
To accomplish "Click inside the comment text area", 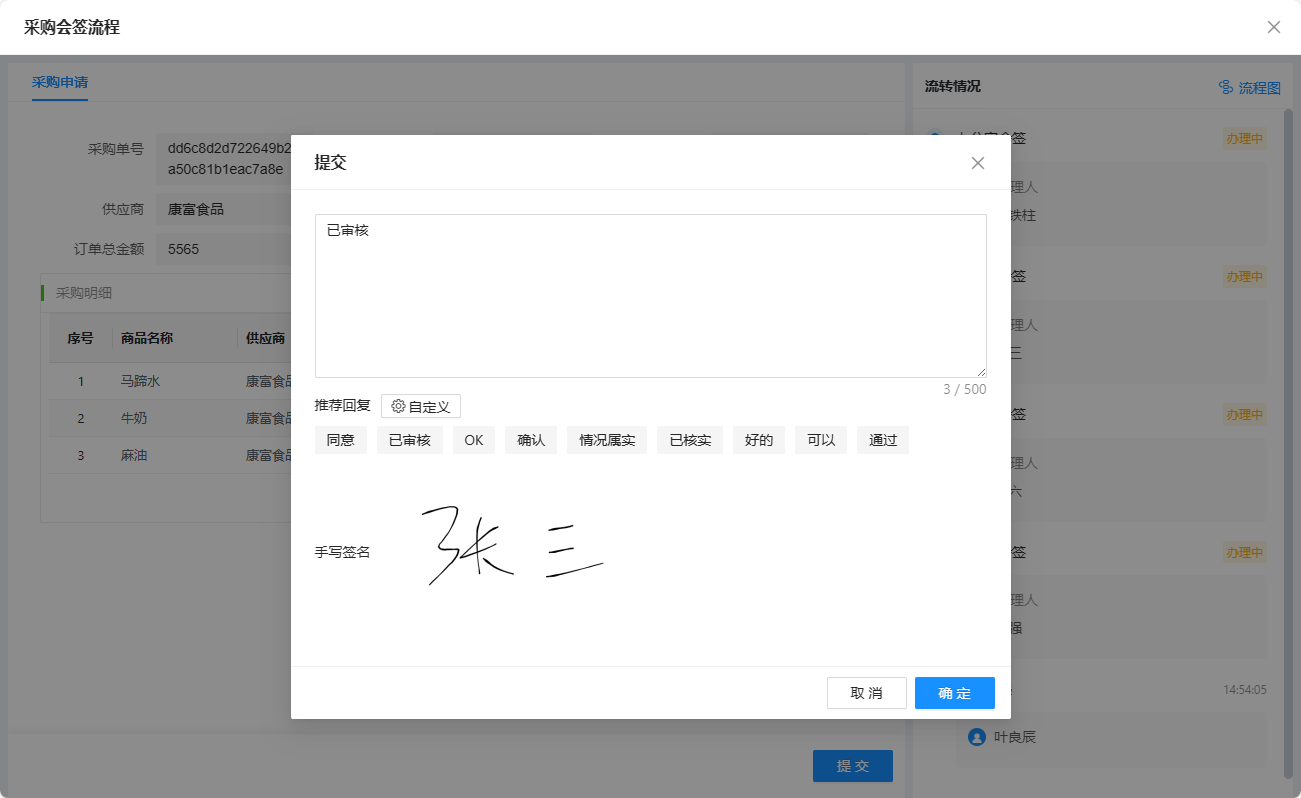I will [x=650, y=295].
